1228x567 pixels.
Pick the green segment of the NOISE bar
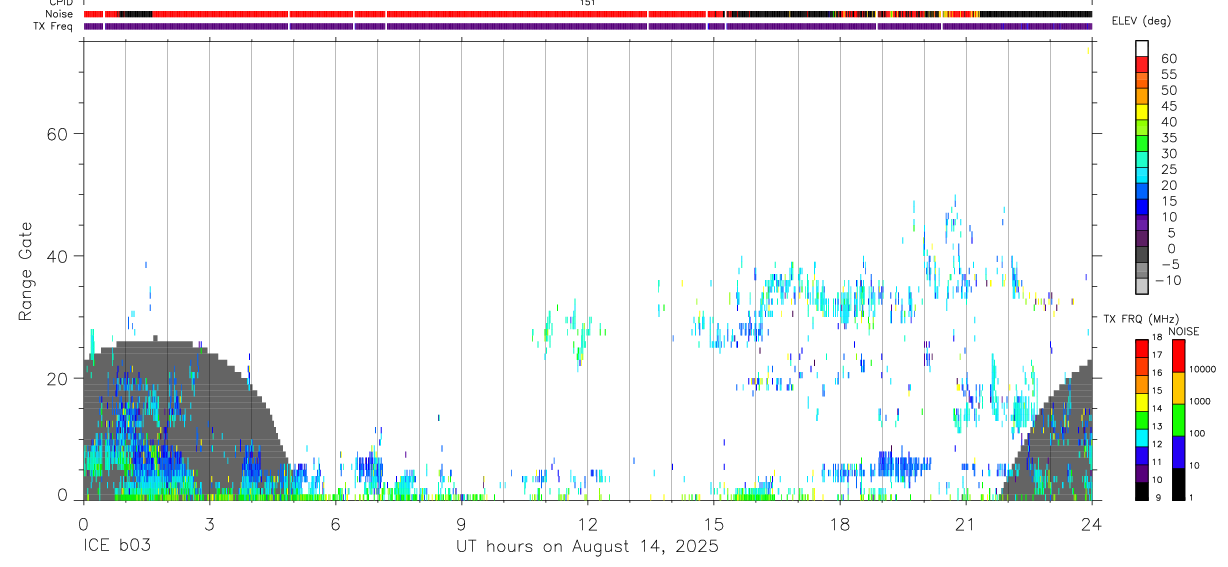(x=1178, y=420)
